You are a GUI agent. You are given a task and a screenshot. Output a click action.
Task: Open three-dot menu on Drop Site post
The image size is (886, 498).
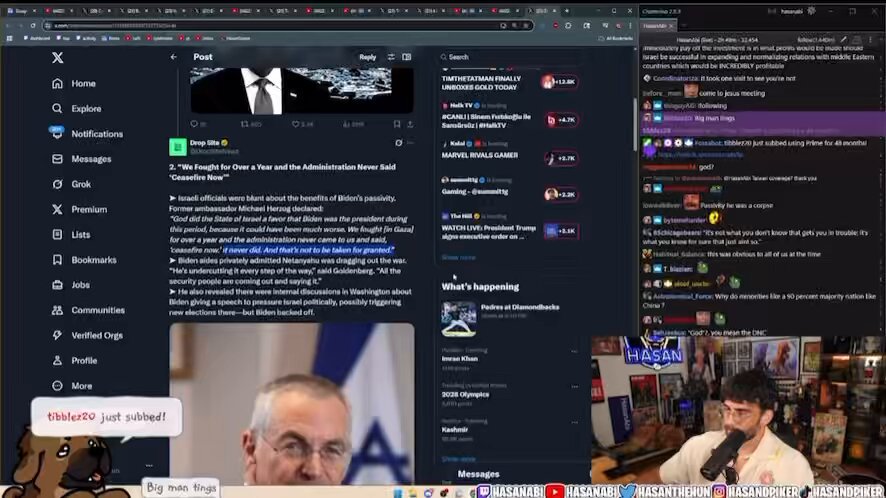[411, 143]
